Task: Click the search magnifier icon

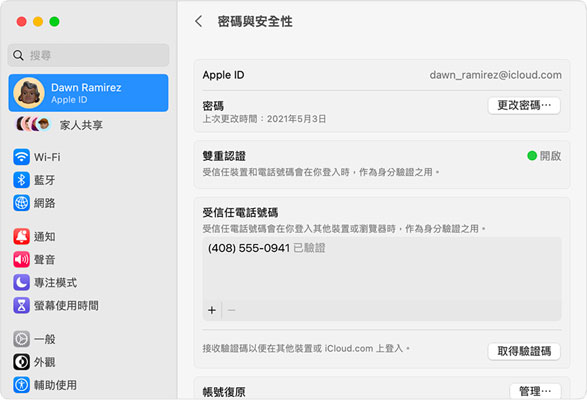Action: (18, 55)
